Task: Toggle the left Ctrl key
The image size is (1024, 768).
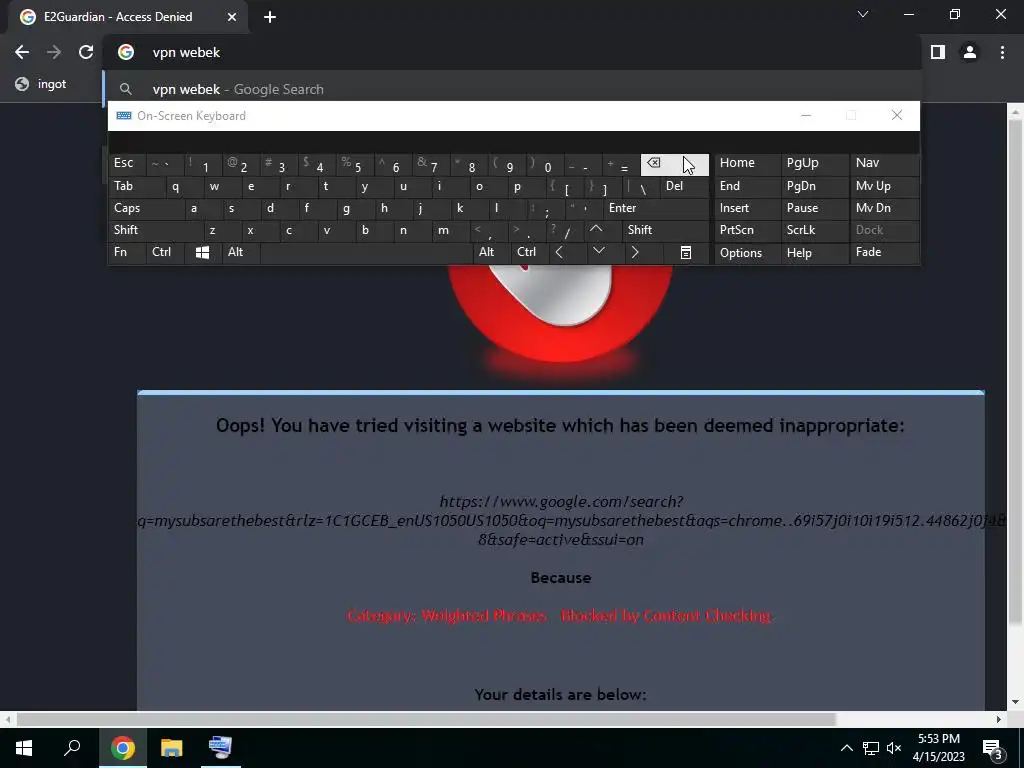Action: [x=165, y=253]
